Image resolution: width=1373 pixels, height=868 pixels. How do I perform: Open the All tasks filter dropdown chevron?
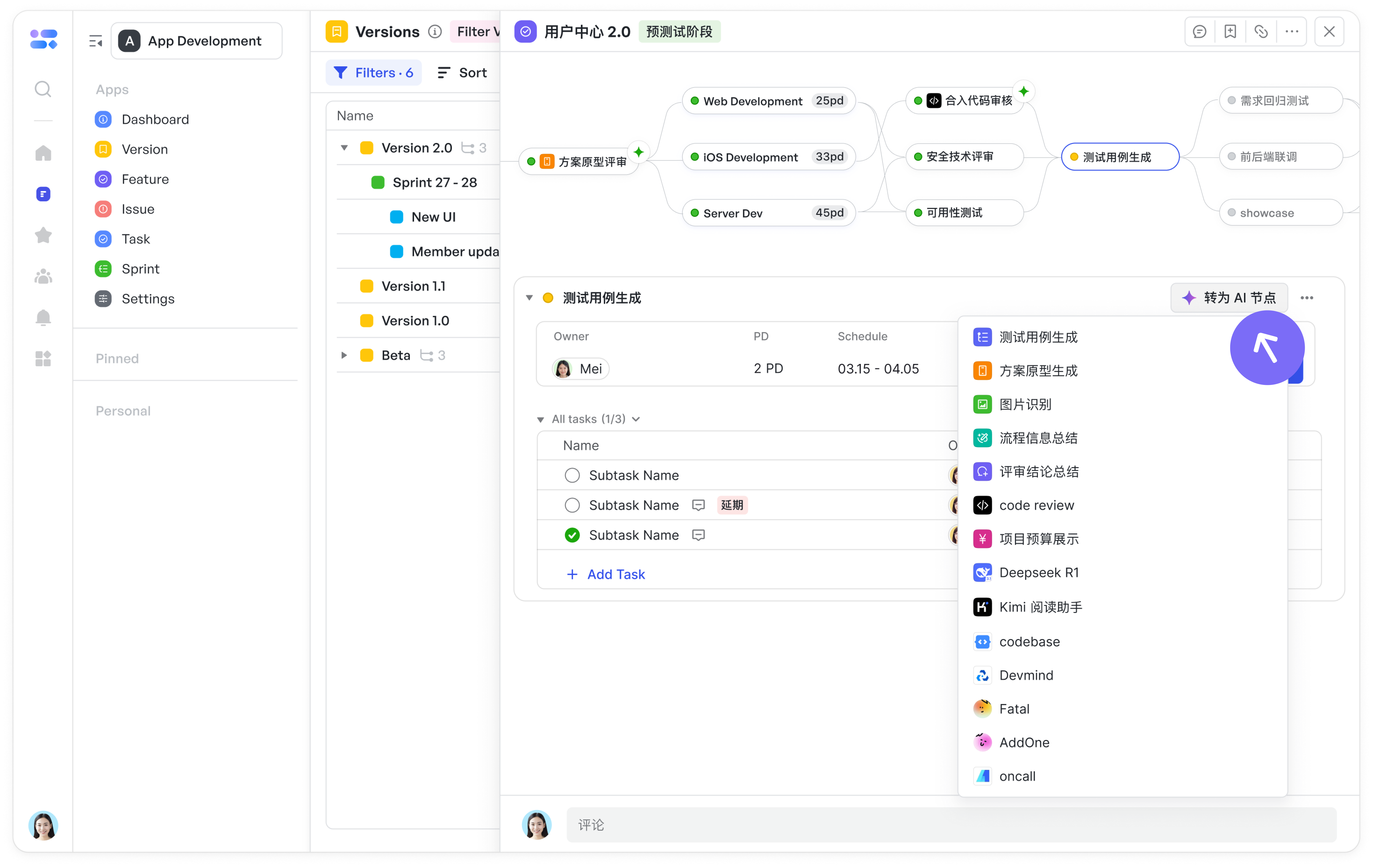(636, 420)
